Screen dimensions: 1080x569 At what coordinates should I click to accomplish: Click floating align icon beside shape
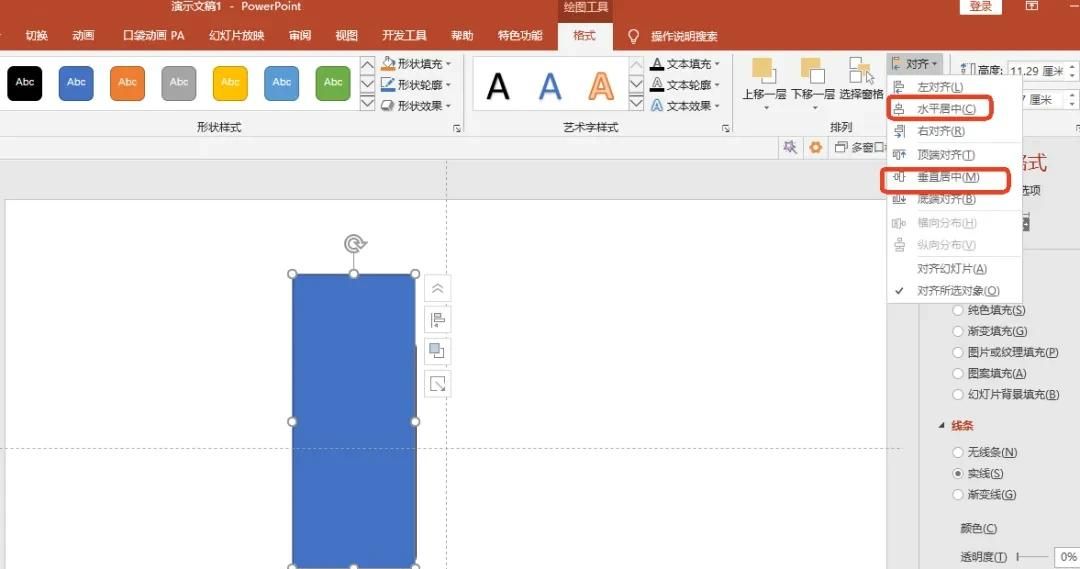click(437, 320)
